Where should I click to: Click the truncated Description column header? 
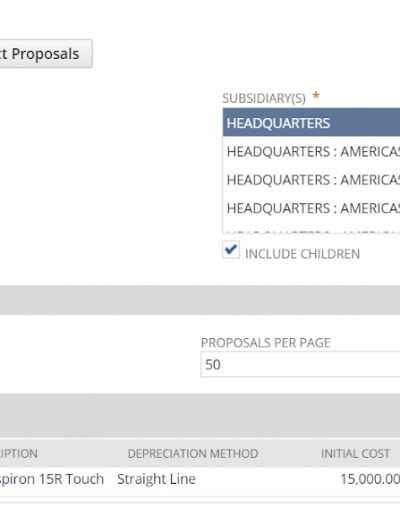pyautogui.click(x=19, y=453)
